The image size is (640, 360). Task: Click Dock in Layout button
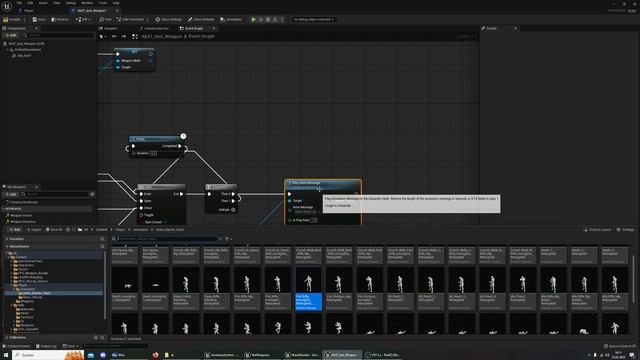coord(597,229)
